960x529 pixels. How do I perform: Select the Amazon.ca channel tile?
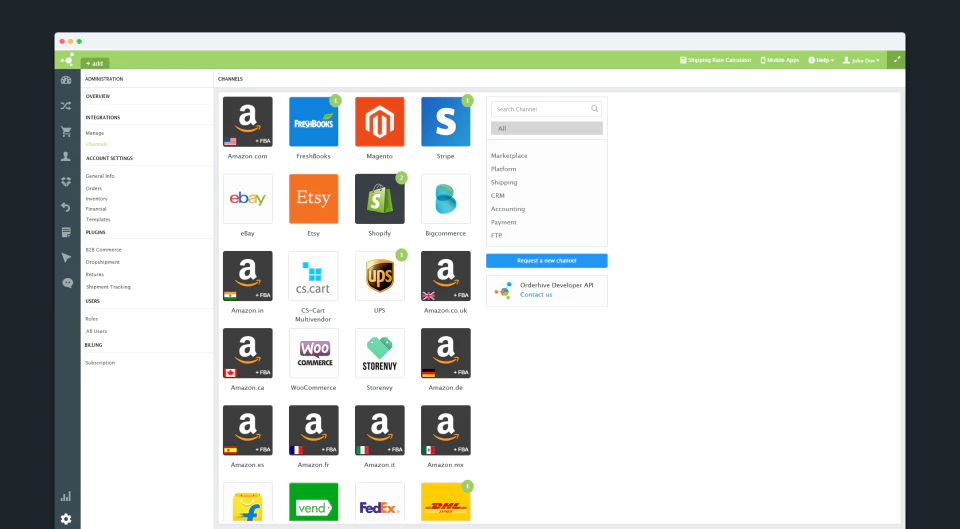pyautogui.click(x=247, y=353)
